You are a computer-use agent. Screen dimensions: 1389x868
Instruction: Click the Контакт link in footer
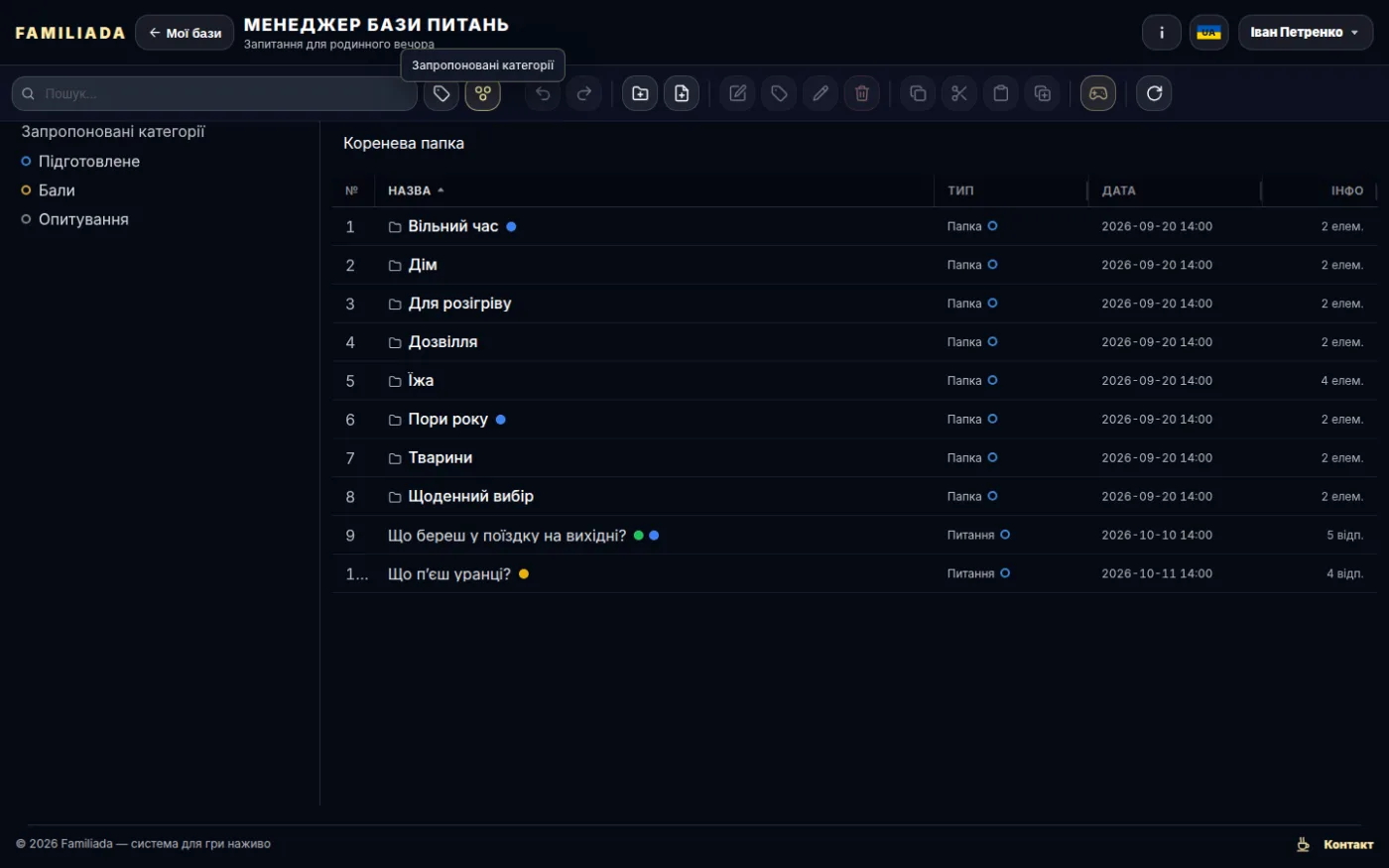click(1348, 844)
